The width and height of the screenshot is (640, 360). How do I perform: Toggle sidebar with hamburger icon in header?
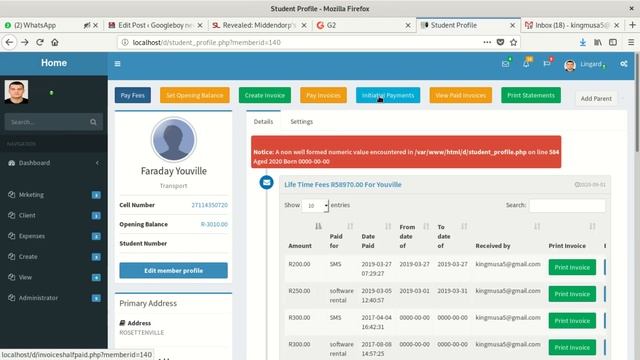click(x=118, y=64)
